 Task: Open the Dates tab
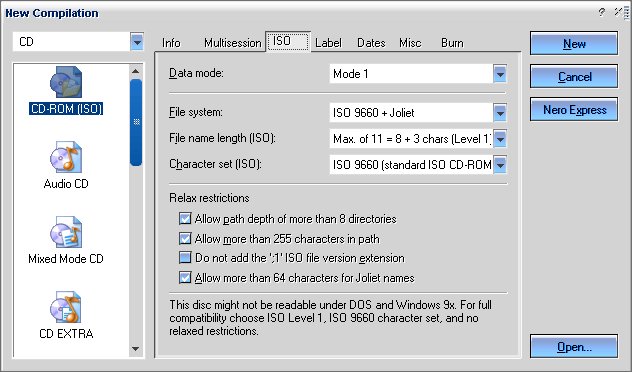coord(371,43)
